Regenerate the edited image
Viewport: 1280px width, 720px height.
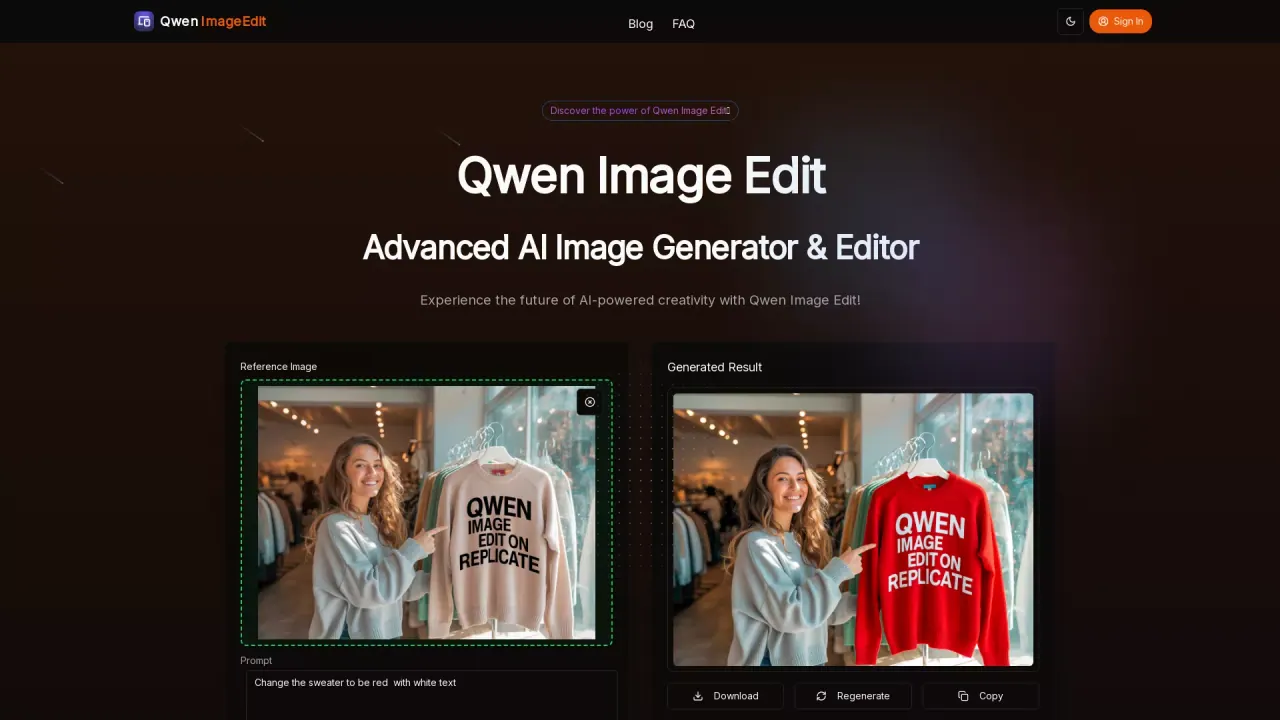853,696
